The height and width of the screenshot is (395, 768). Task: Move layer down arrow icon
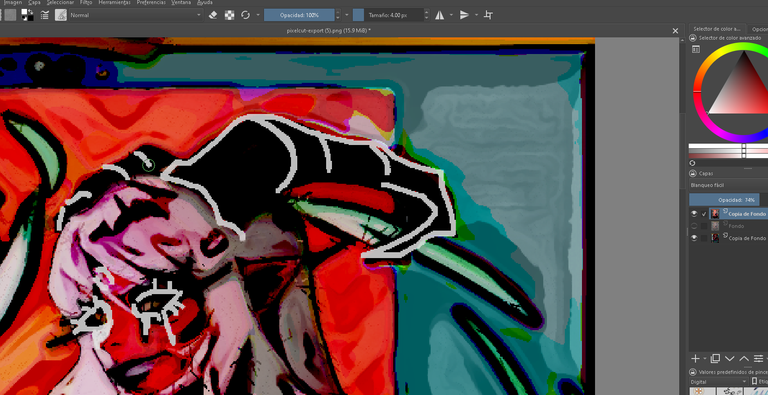(x=729, y=359)
